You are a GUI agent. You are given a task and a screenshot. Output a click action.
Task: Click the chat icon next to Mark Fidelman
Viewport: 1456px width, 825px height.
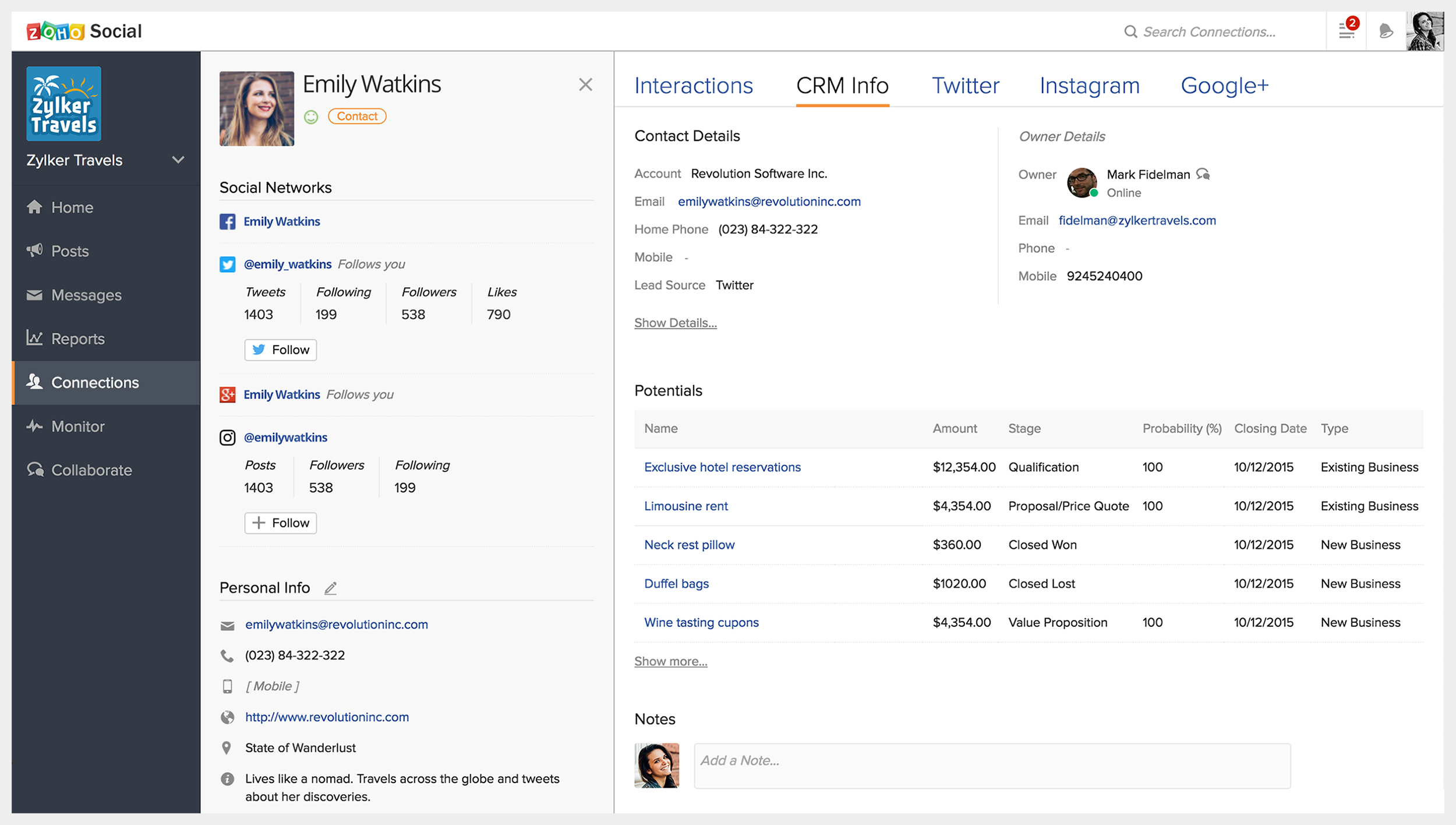1203,174
